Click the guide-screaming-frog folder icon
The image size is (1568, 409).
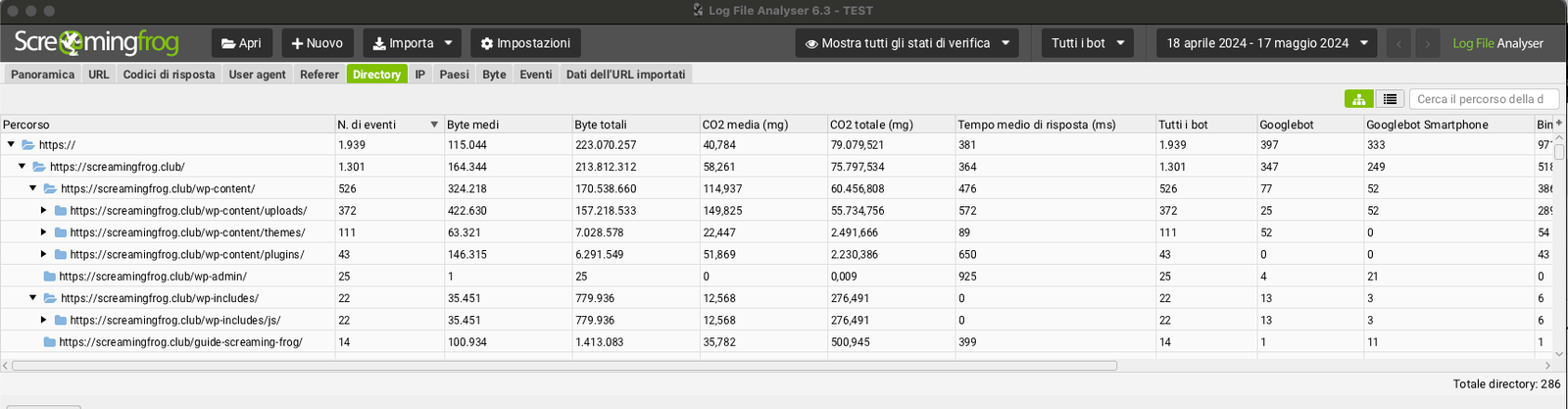[x=49, y=342]
